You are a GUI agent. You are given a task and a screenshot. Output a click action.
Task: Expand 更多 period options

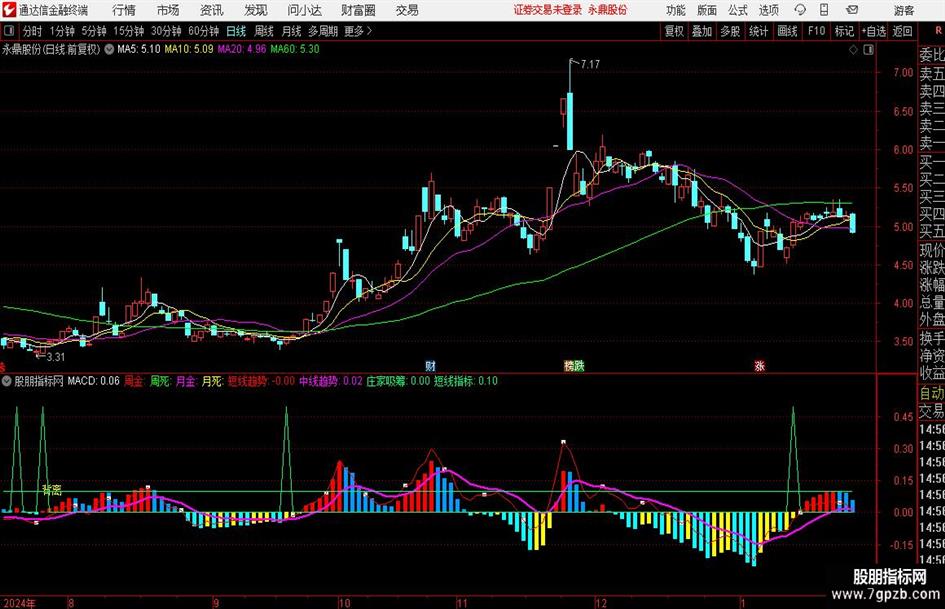(x=358, y=31)
